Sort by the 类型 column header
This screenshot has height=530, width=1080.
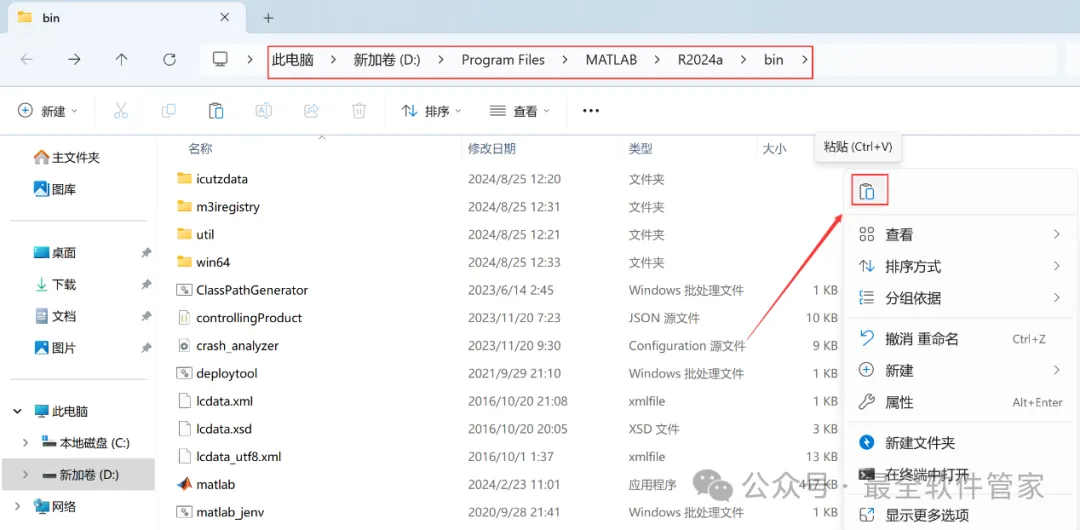click(641, 148)
